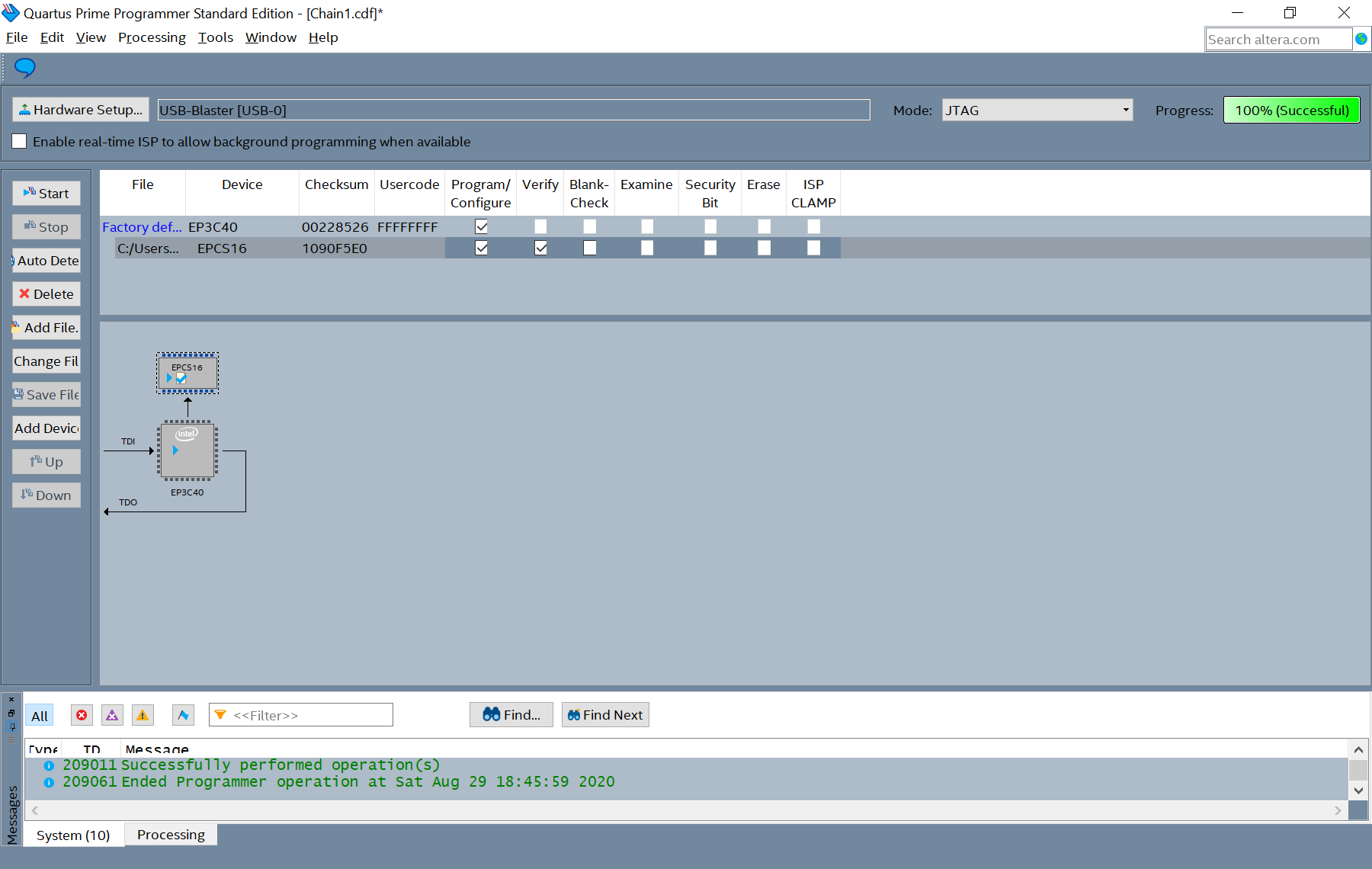Enable real-time ISP background programming
Image resolution: width=1372 pixels, height=869 pixels.
[19, 141]
